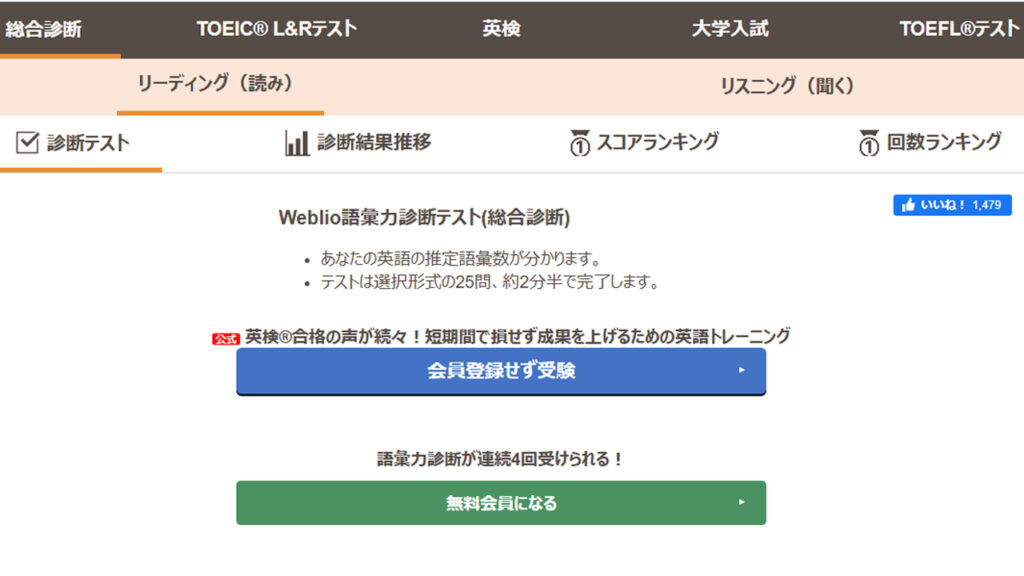Click the red 公式 badge
The height and width of the screenshot is (576, 1024).
click(226, 338)
